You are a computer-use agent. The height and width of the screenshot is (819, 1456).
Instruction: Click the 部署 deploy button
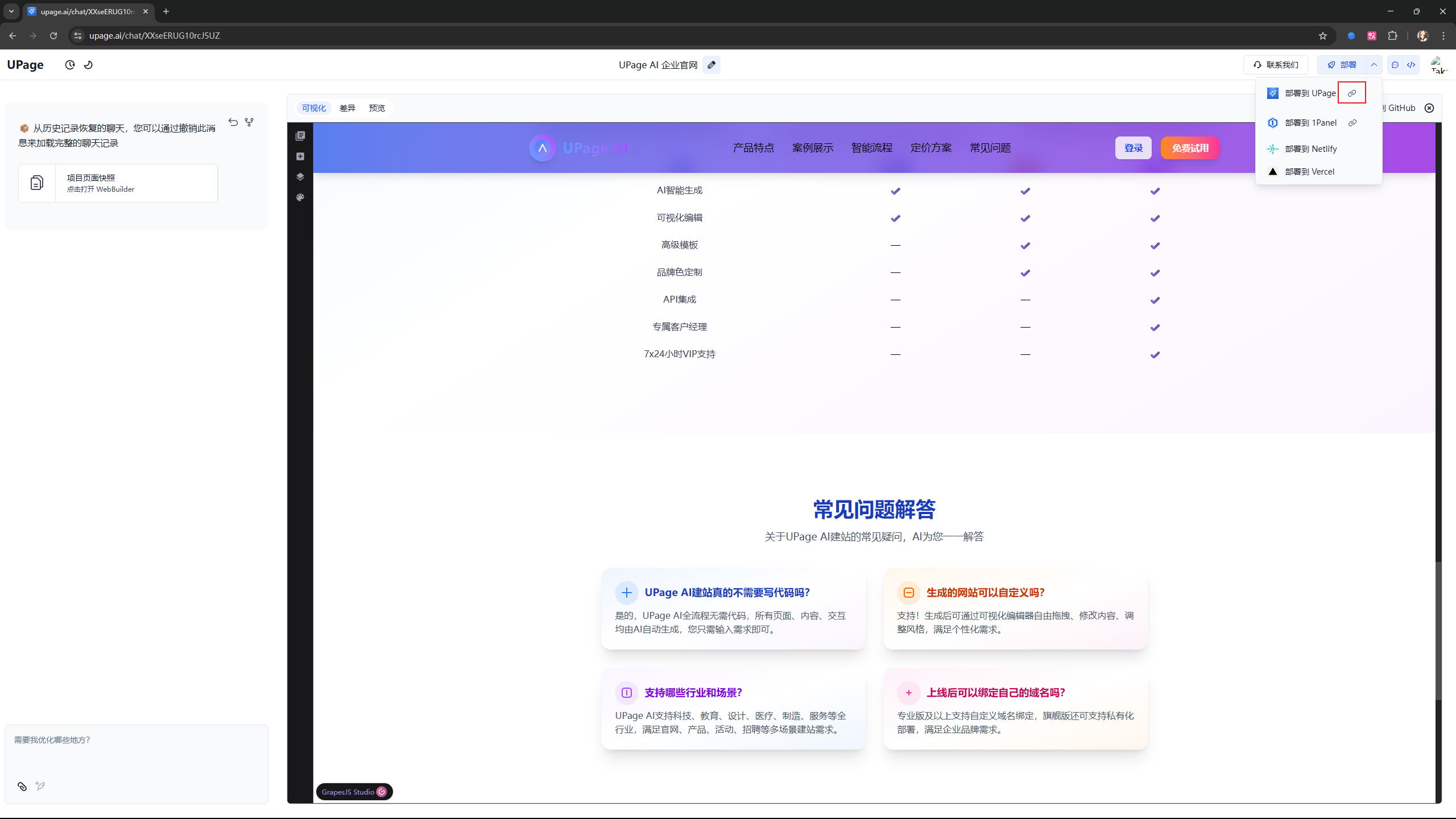click(x=1342, y=65)
